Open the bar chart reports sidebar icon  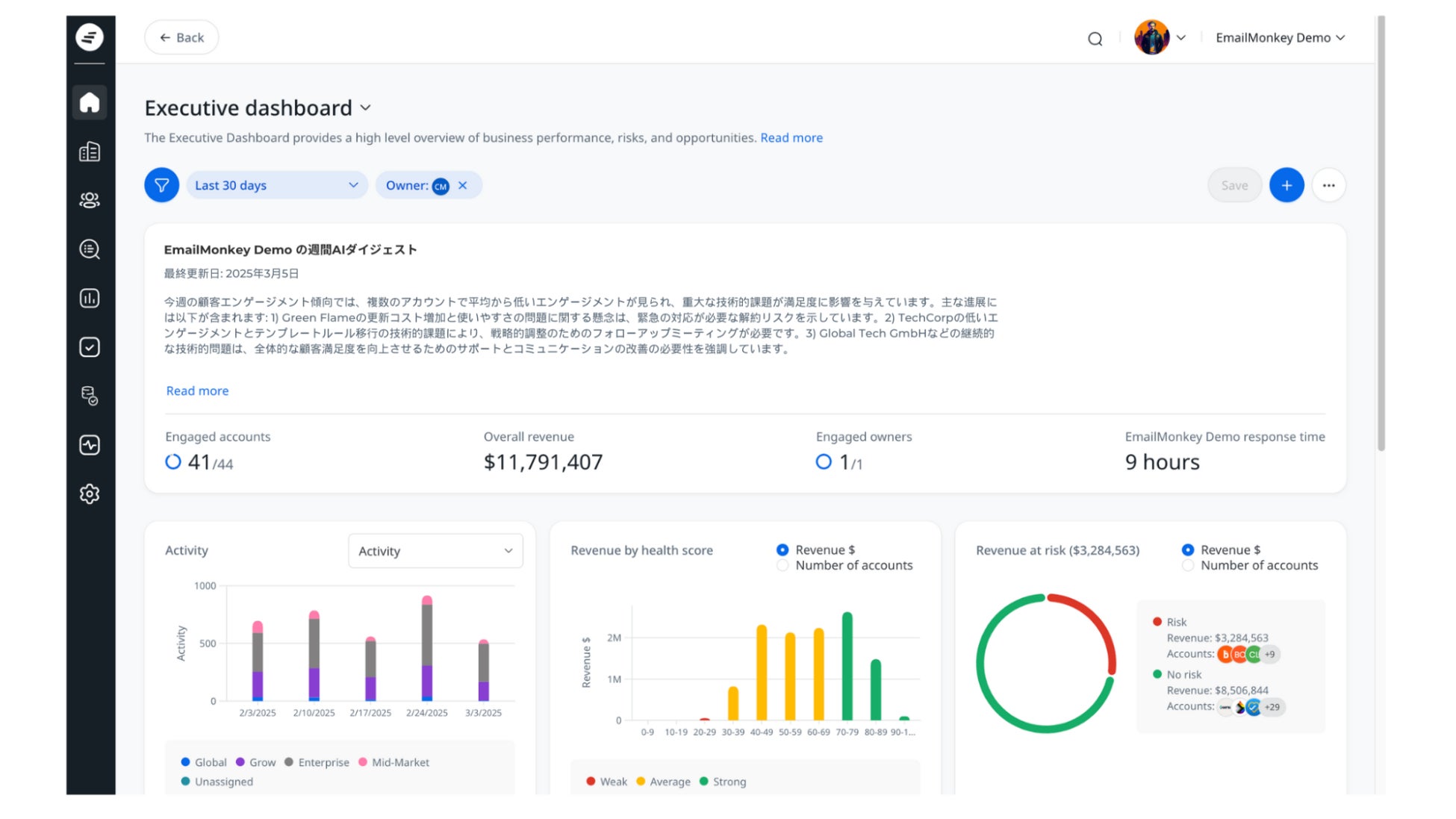[90, 298]
